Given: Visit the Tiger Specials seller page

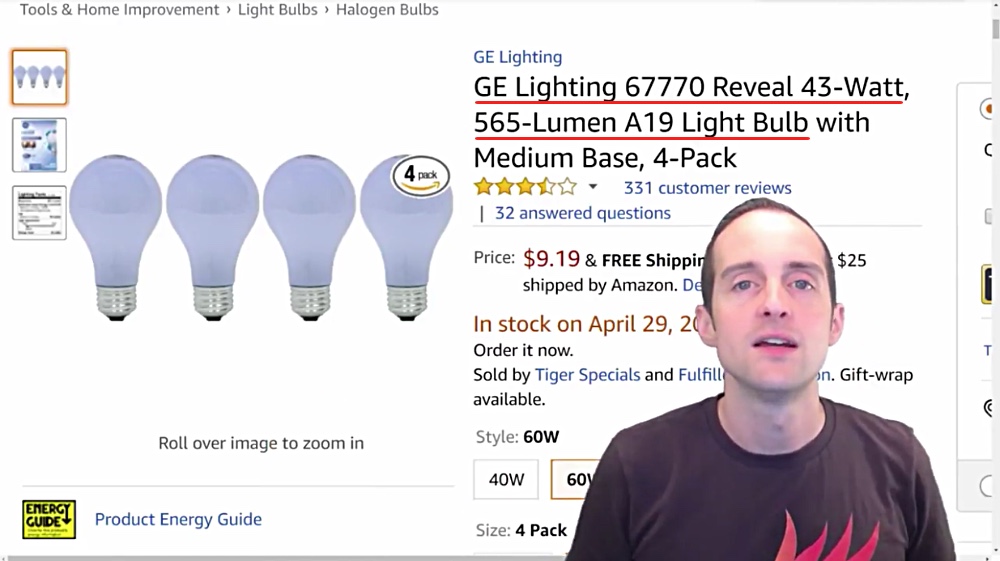Looking at the screenshot, I should (587, 374).
